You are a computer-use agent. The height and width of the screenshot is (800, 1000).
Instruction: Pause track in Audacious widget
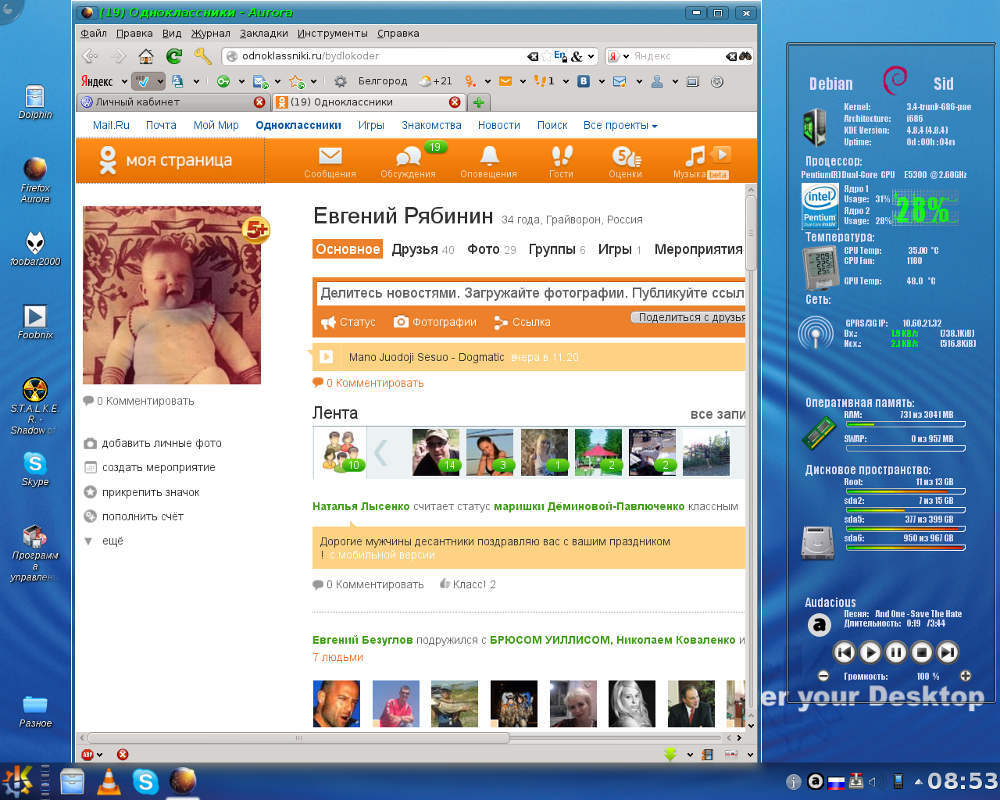pos(895,652)
